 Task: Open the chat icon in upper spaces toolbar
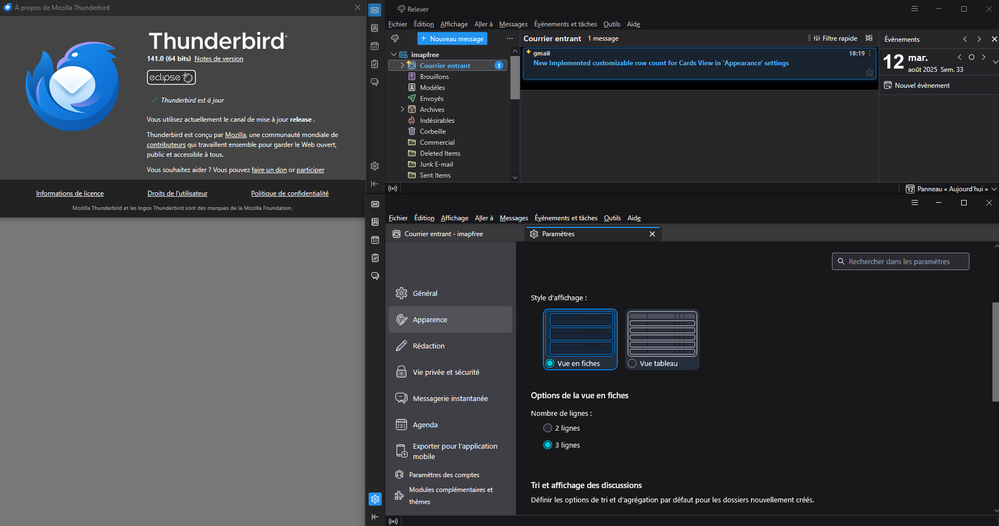[374, 82]
